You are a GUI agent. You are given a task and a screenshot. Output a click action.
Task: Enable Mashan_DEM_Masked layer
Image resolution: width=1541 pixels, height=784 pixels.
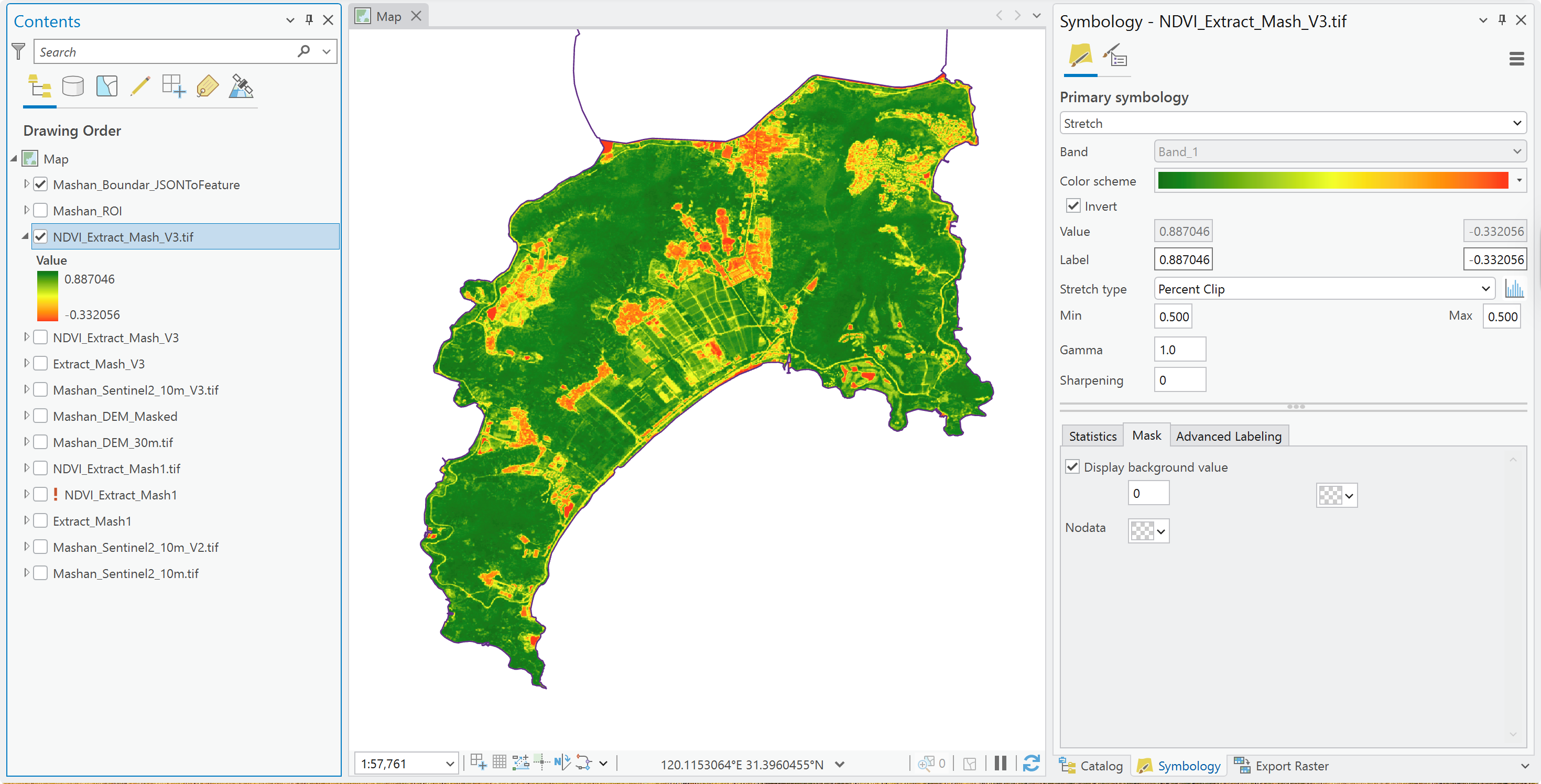click(x=41, y=416)
